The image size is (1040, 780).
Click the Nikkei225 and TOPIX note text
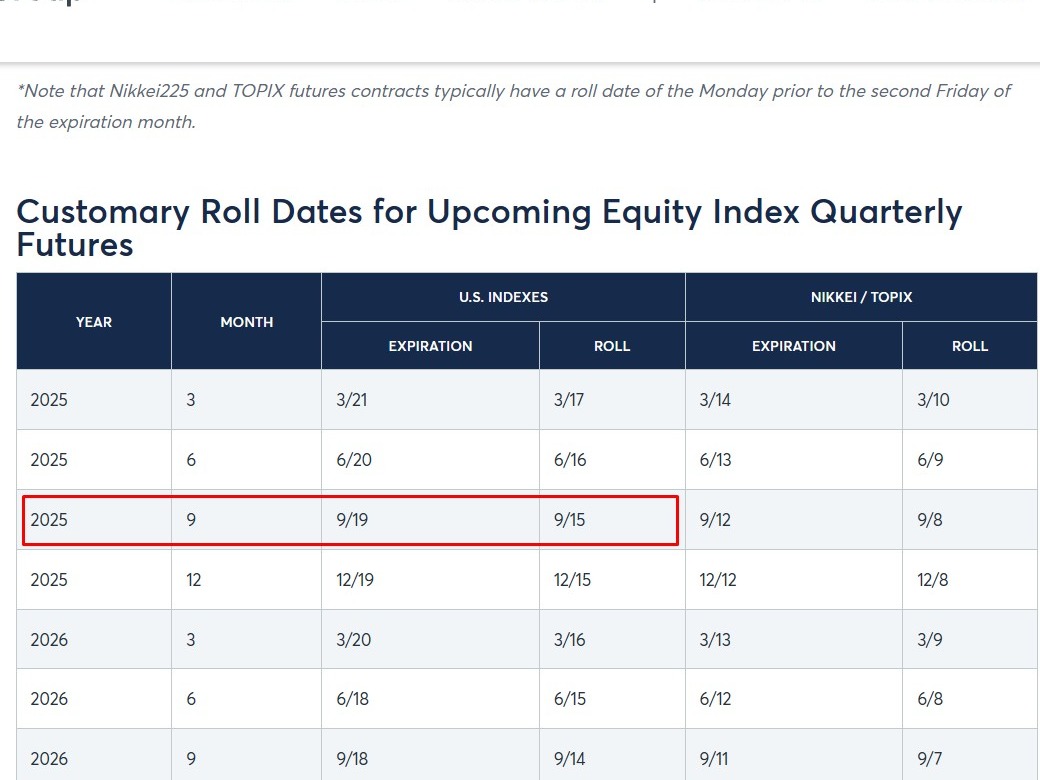tap(514, 106)
